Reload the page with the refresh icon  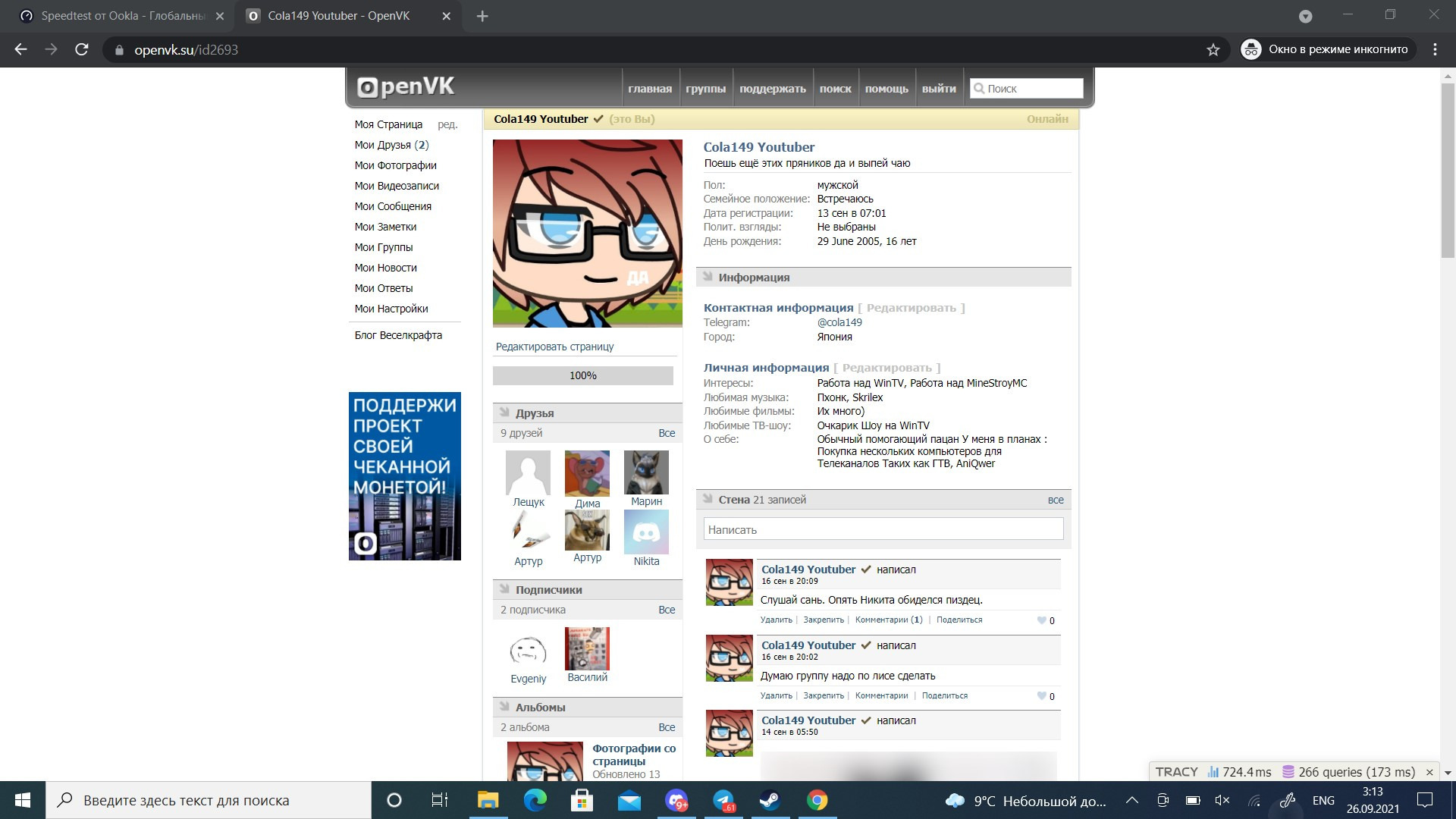point(82,50)
